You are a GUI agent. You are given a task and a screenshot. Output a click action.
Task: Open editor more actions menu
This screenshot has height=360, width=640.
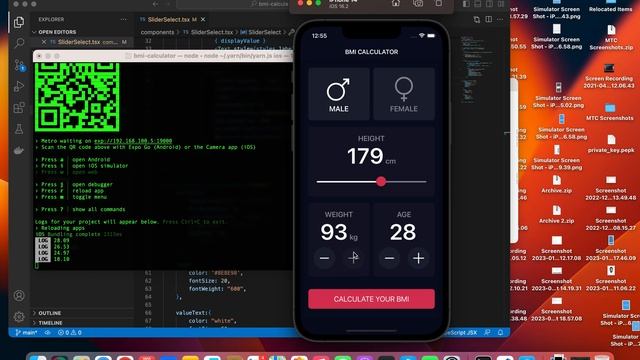coord(500,19)
